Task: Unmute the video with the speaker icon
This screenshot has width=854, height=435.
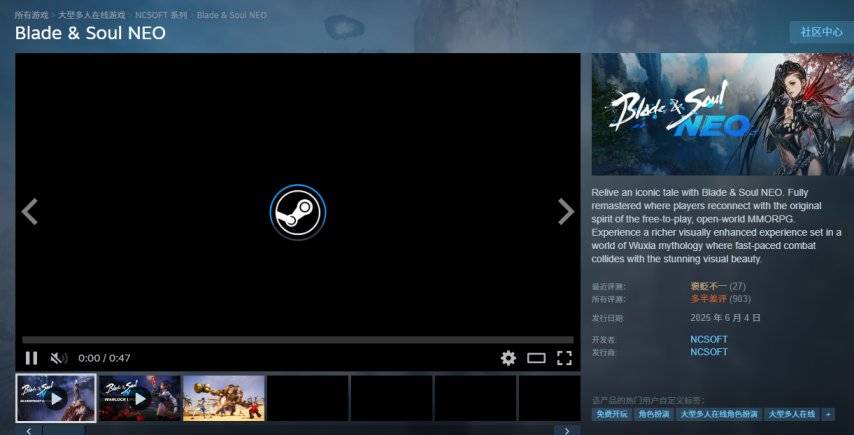Action: [58, 358]
